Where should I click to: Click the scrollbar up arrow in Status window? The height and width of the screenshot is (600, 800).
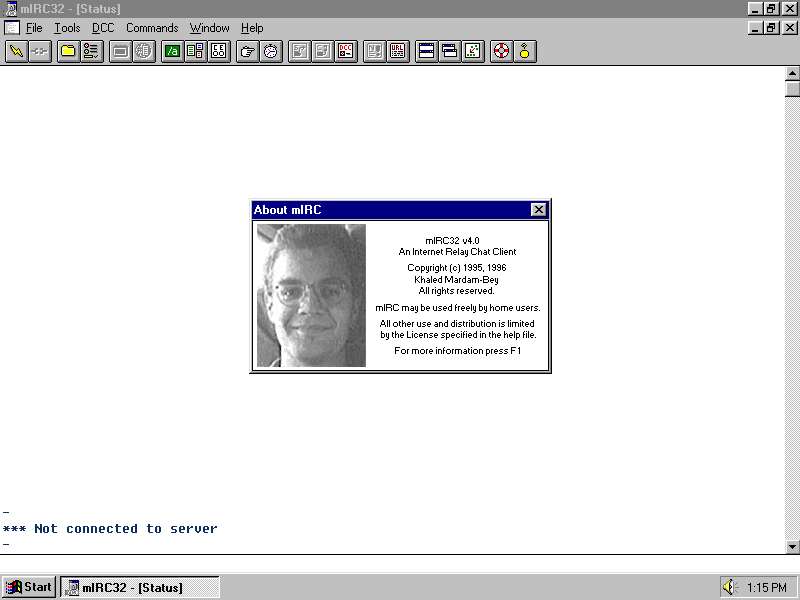pos(792,73)
